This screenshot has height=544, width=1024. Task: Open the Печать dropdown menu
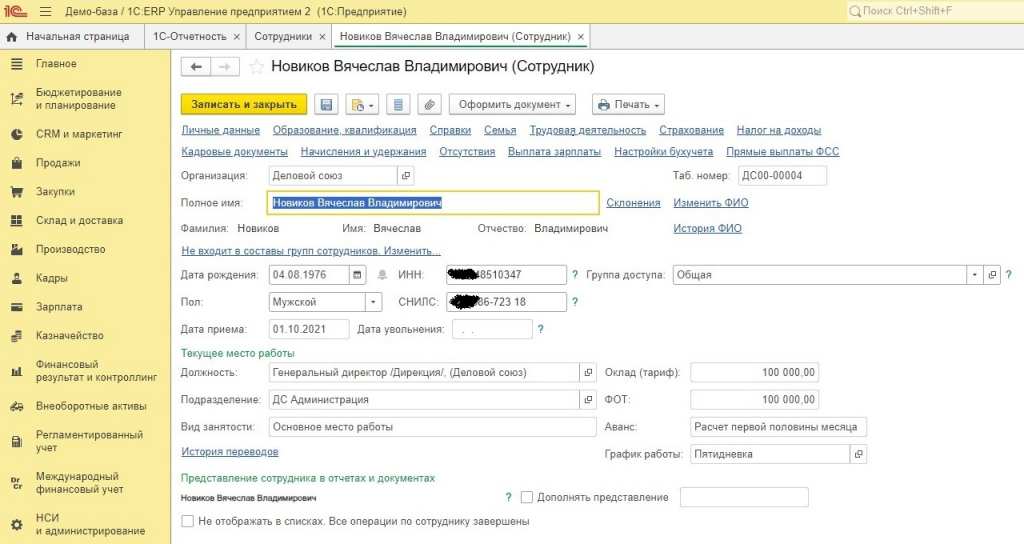pos(628,104)
